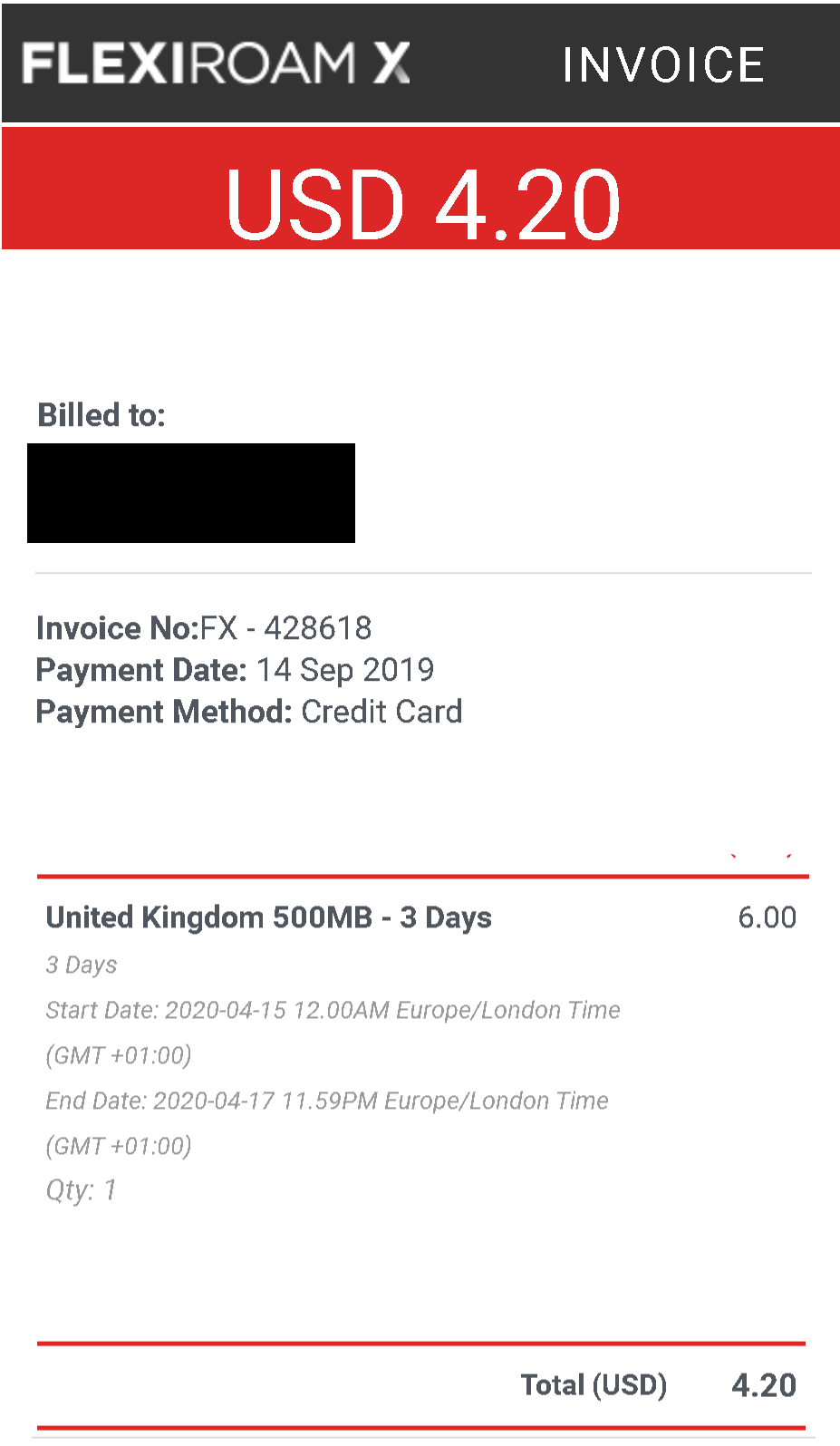
Task: Click the FLEXIROAM X logo
Action: (217, 63)
